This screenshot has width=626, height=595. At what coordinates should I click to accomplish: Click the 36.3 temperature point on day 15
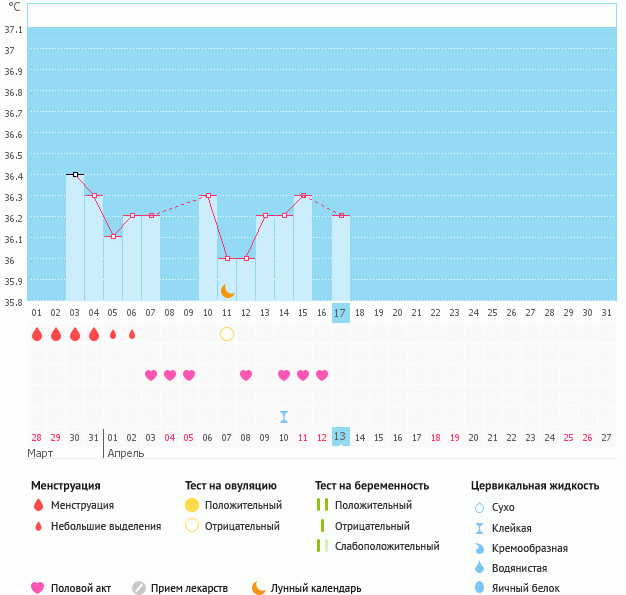click(303, 195)
